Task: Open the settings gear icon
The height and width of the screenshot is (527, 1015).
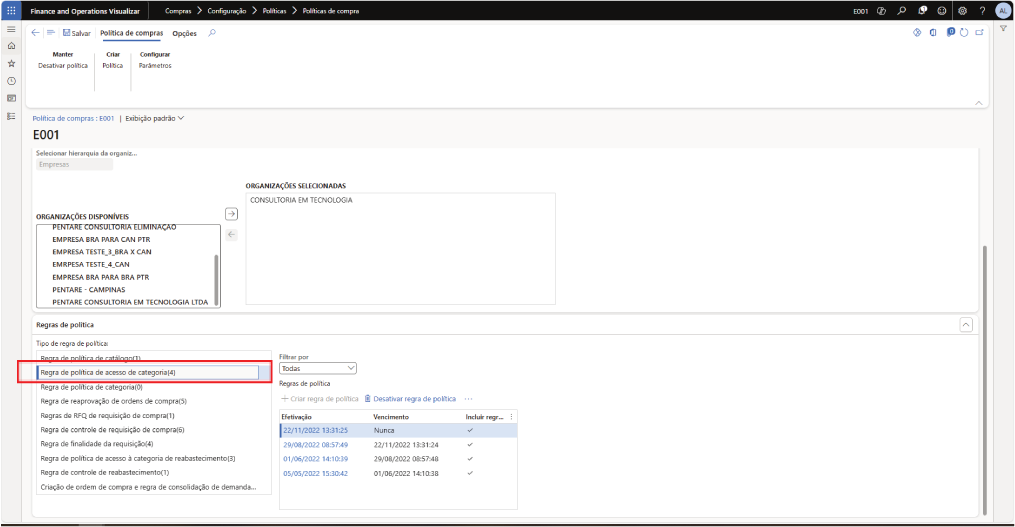Action: tap(962, 10)
